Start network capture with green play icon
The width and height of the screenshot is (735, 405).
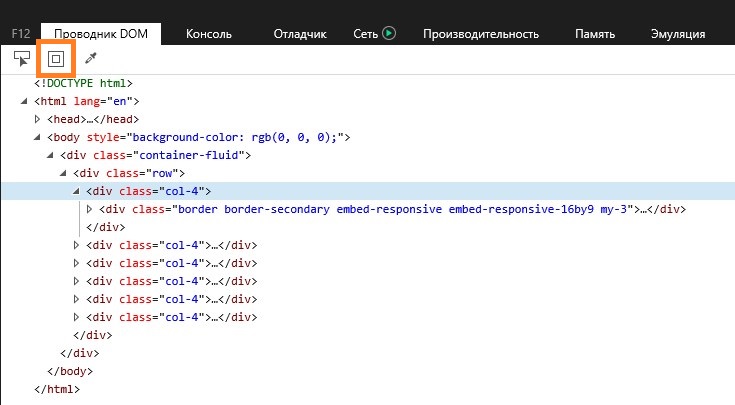coord(389,33)
